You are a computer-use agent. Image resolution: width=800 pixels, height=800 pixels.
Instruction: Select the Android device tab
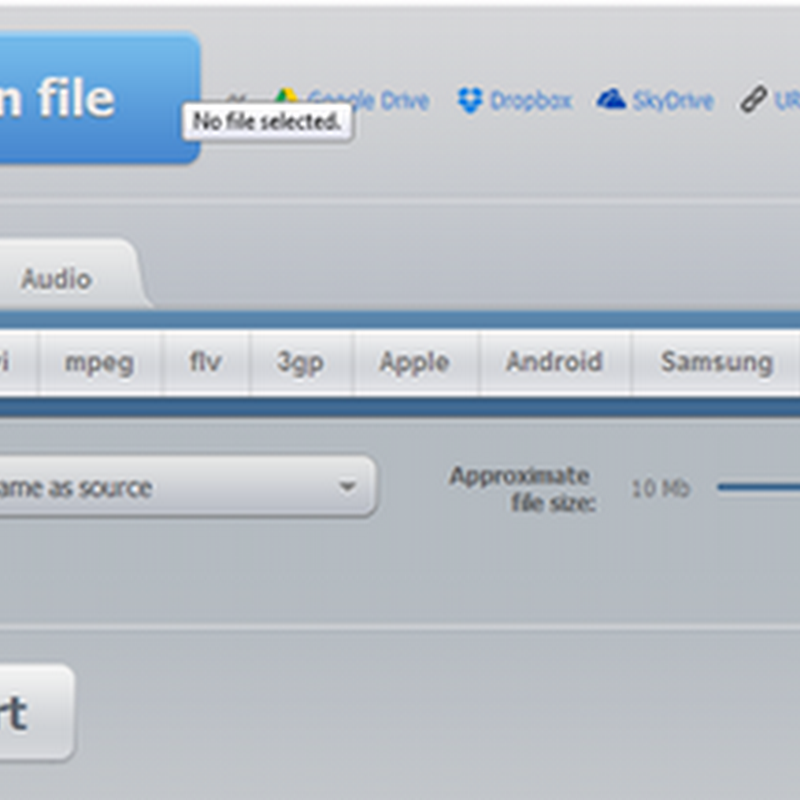point(555,363)
